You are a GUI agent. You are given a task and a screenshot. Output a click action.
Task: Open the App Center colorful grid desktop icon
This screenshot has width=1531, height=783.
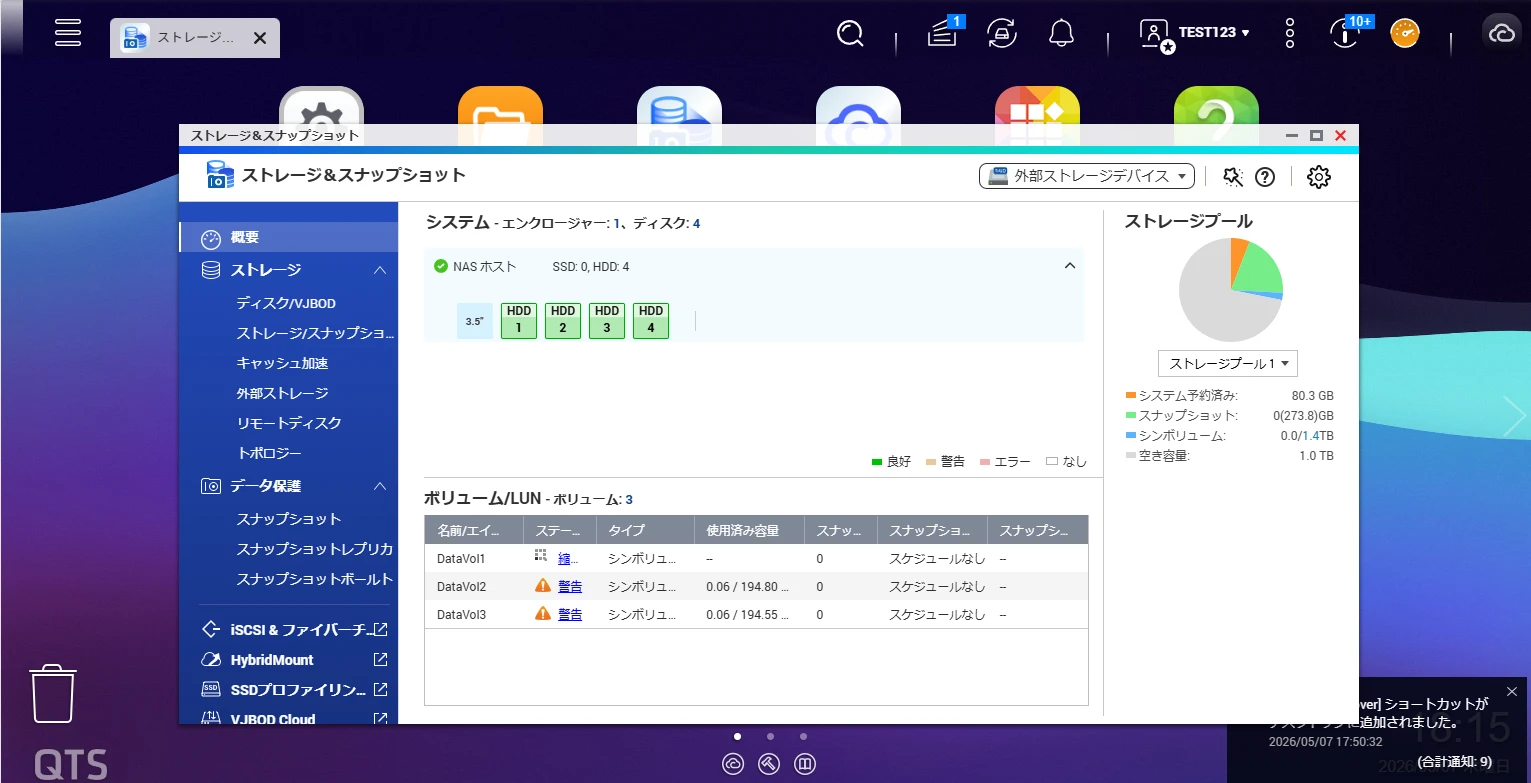click(1037, 106)
